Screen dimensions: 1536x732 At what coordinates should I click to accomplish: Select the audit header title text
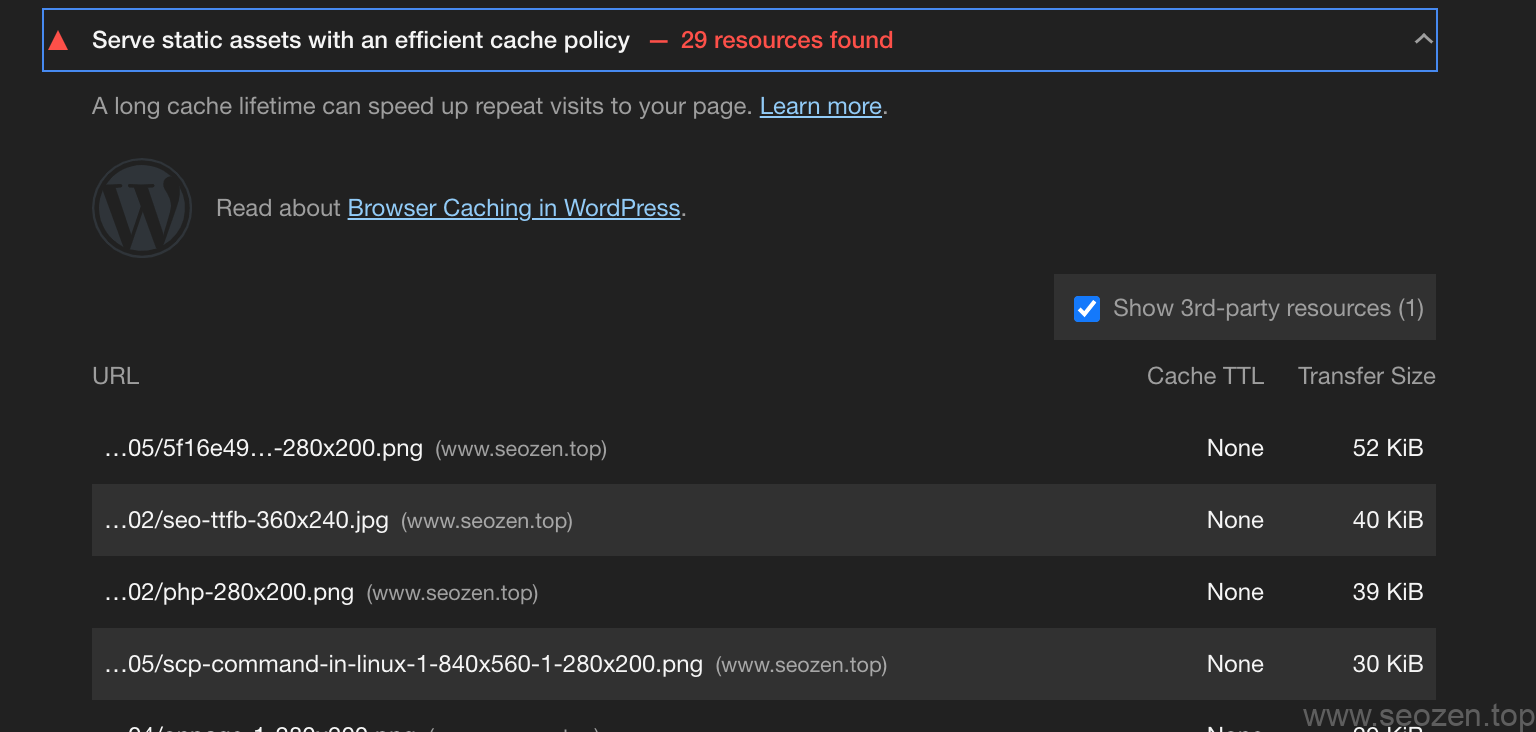[361, 40]
